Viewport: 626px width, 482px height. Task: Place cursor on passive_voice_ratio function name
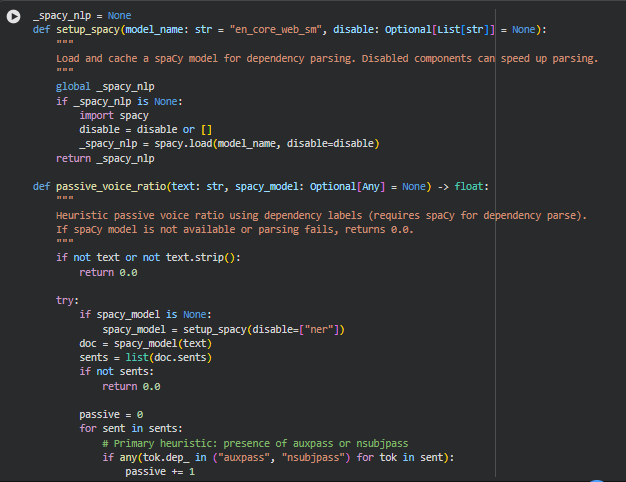[x=110, y=186]
